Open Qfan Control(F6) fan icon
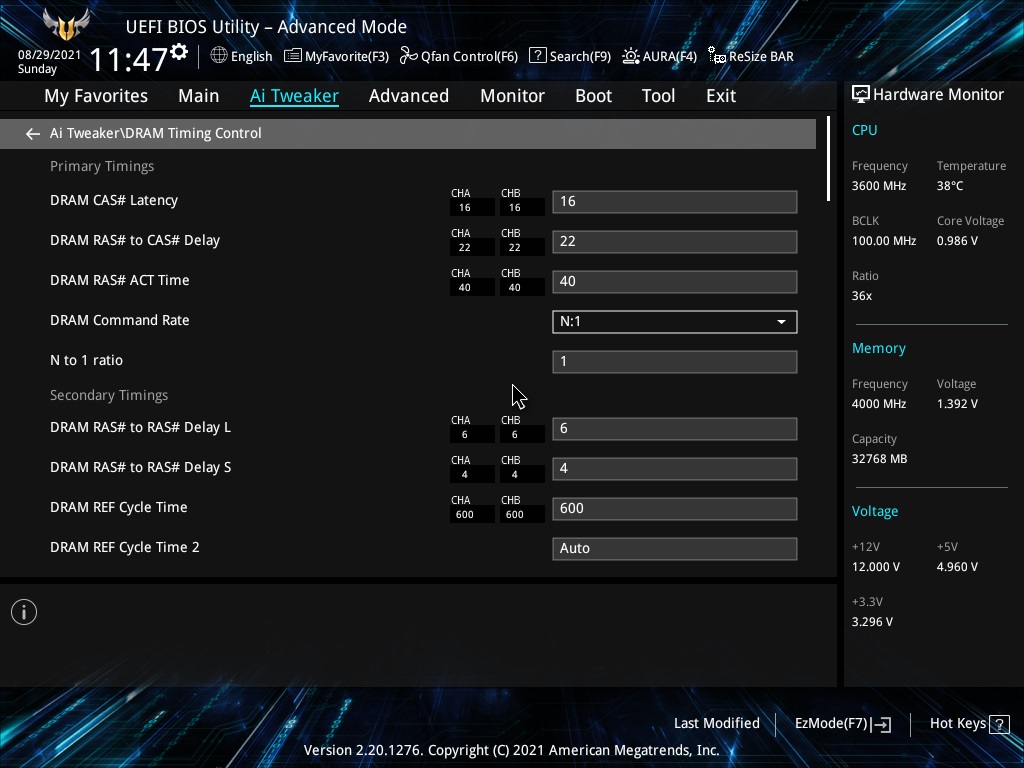 point(409,56)
